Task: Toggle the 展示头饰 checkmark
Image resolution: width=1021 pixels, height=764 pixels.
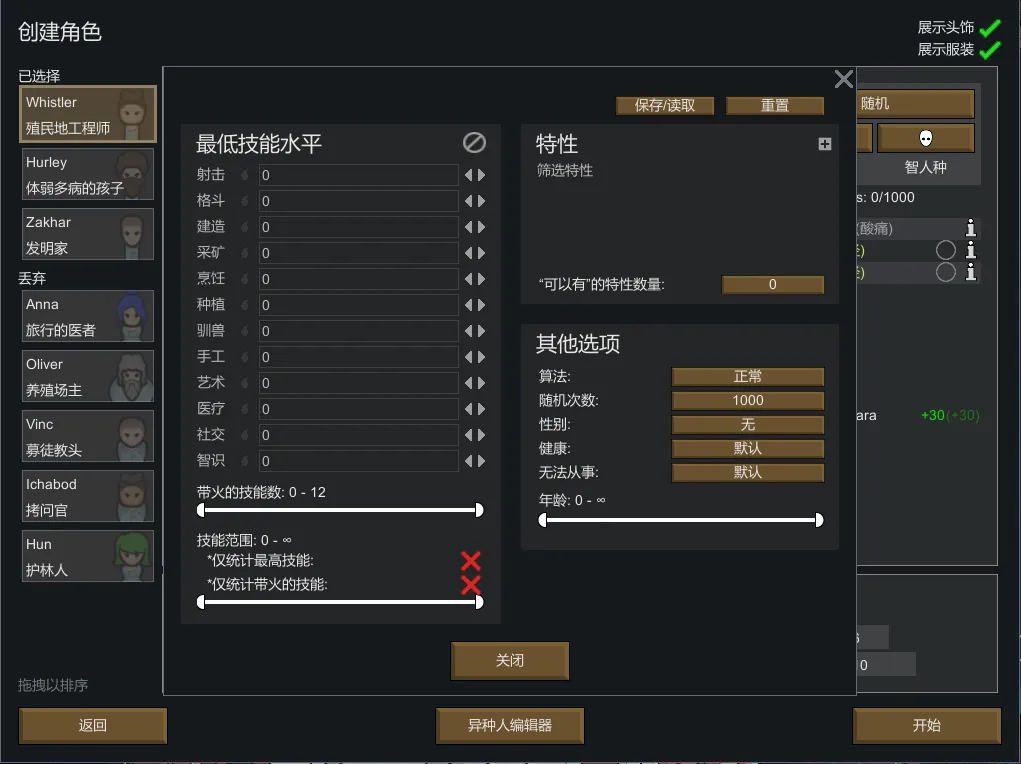Action: tap(990, 28)
